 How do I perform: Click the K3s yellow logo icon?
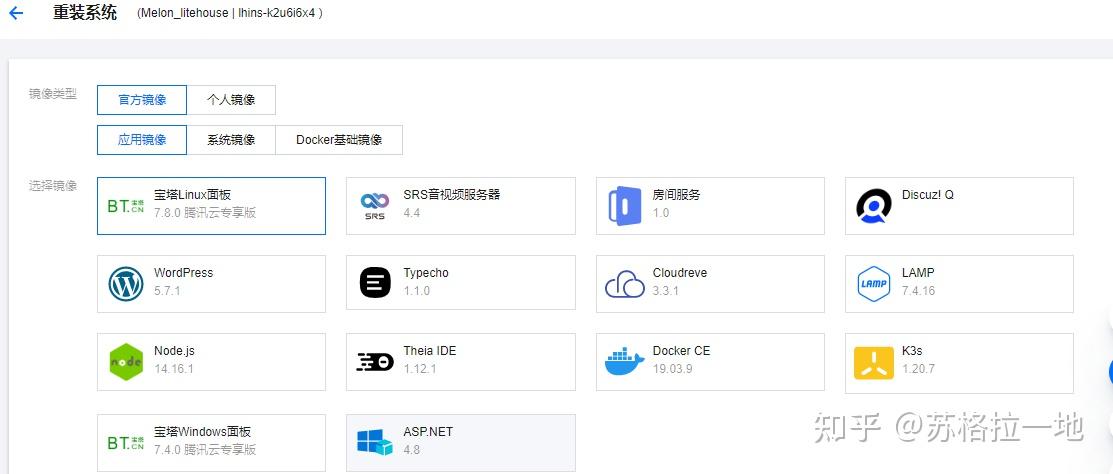click(x=874, y=363)
